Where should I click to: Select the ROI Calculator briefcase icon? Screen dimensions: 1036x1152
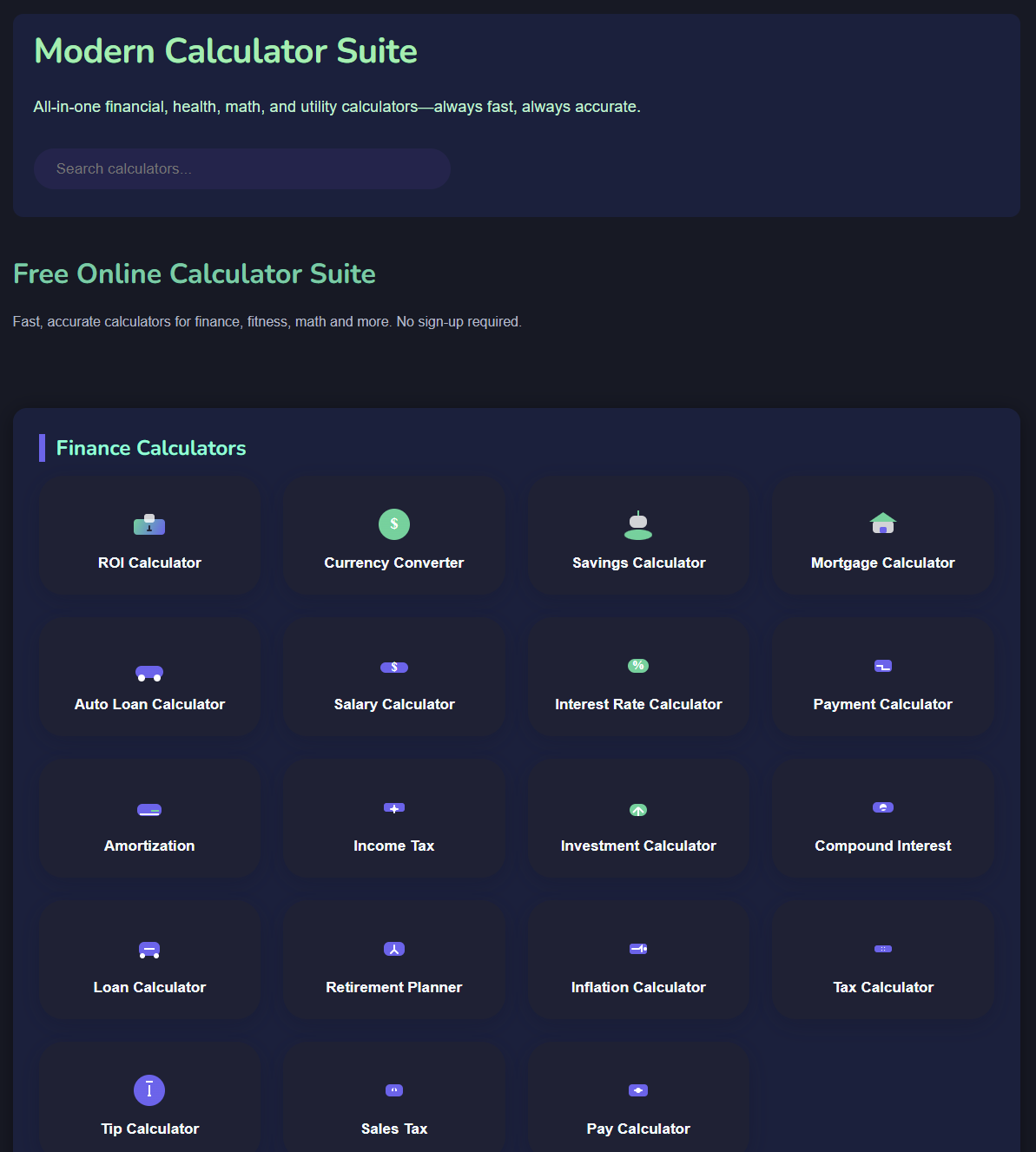(x=149, y=523)
